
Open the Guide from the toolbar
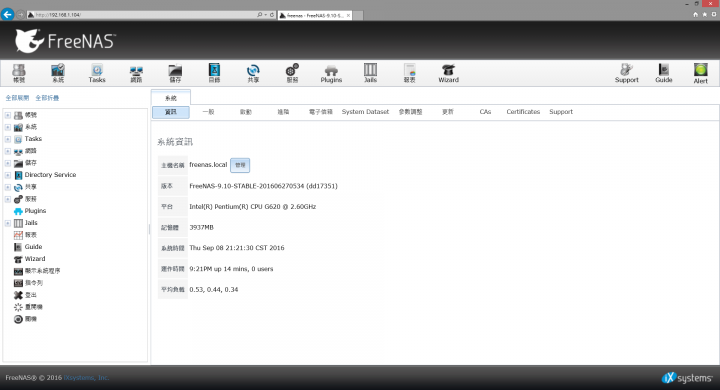(664, 73)
